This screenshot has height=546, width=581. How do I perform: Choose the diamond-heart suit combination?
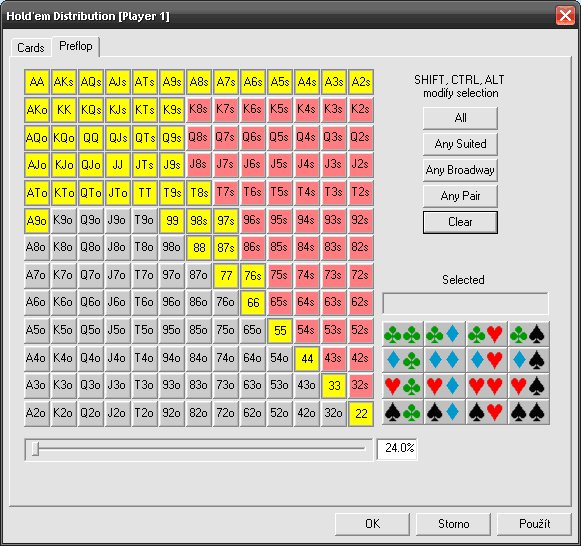[x=486, y=360]
